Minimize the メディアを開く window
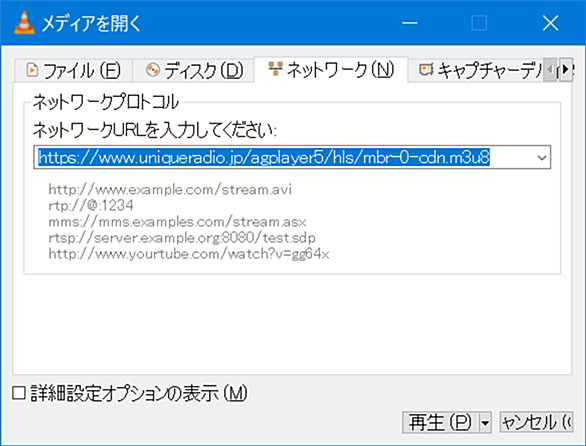Viewport: 586px width, 446px height. (410, 23)
